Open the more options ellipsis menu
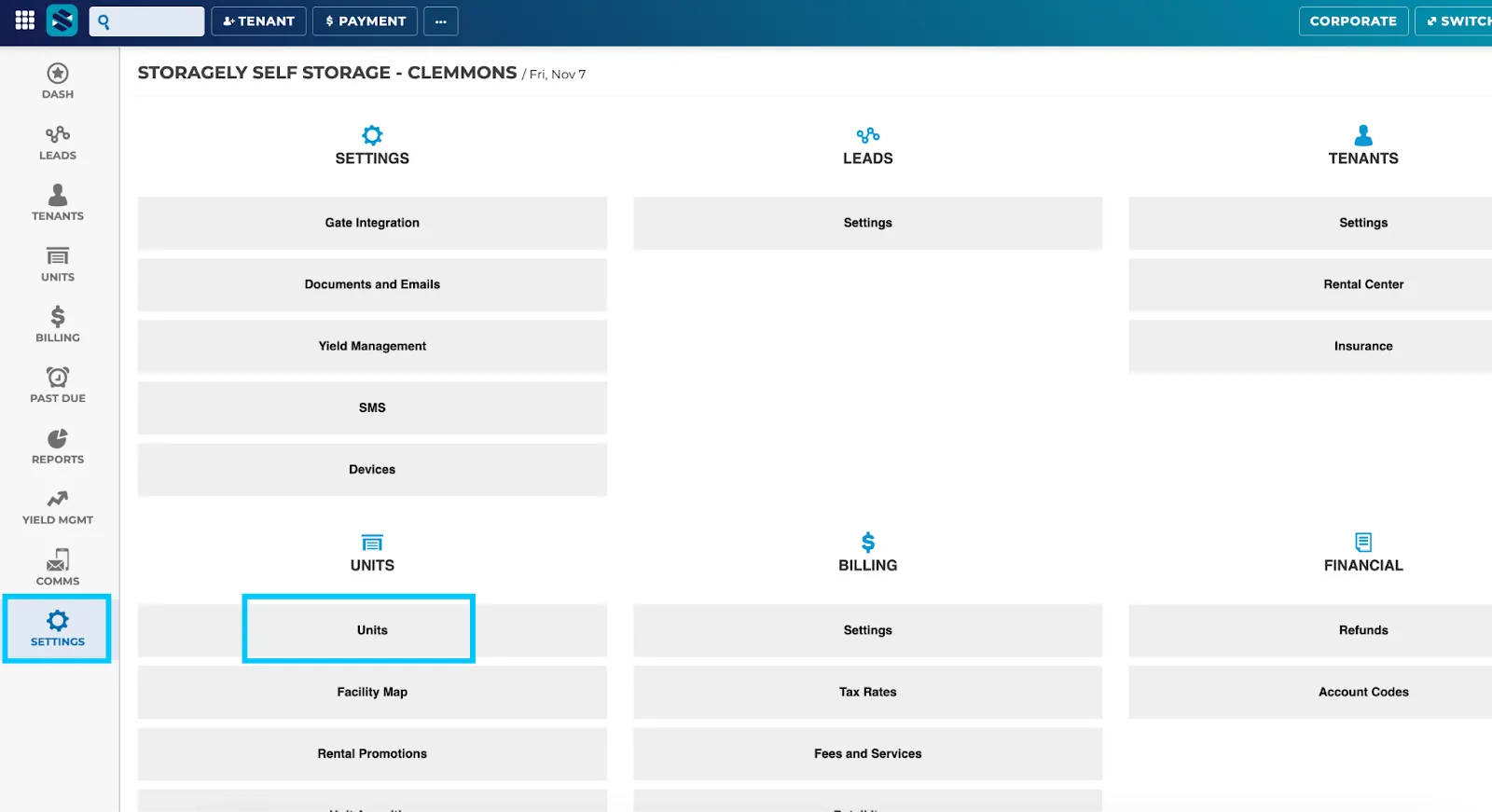 (441, 21)
